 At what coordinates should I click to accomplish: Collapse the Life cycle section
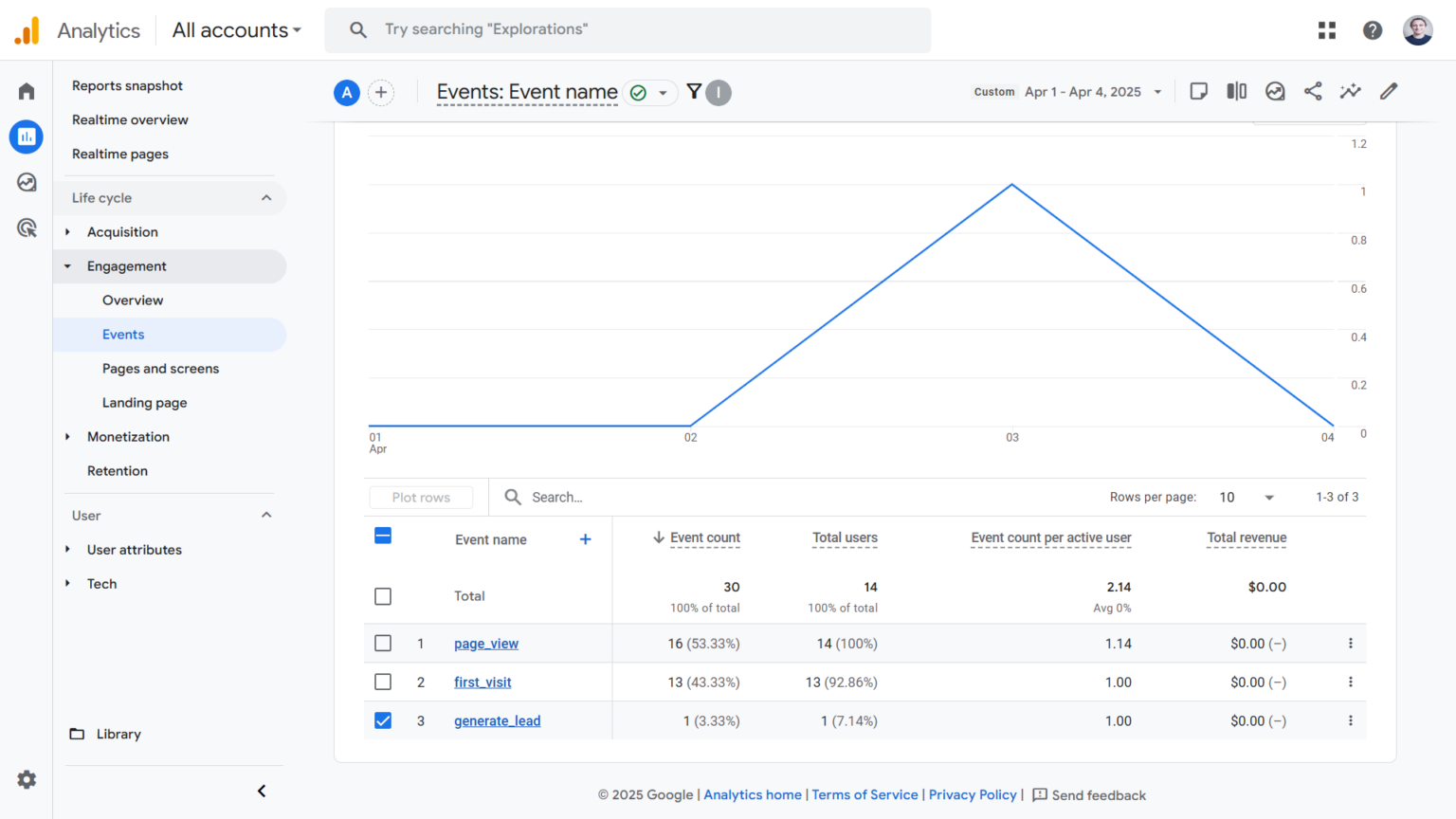[266, 197]
